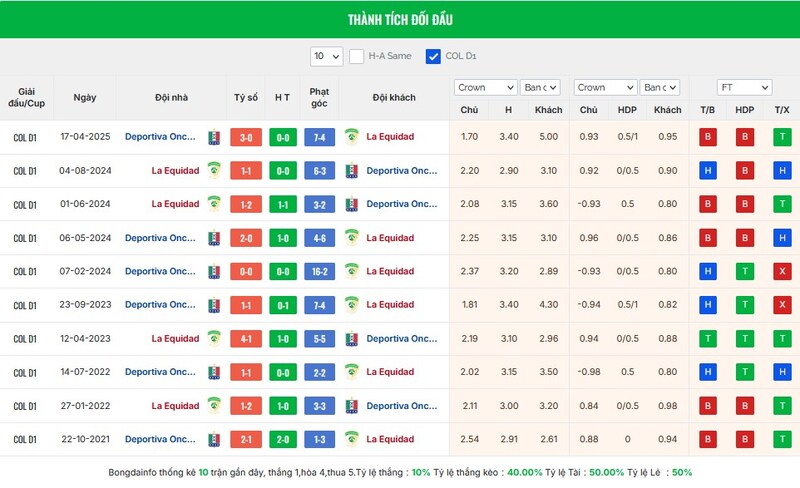
Task: Open the first Crown bookmaker dropdown
Action: point(485,87)
